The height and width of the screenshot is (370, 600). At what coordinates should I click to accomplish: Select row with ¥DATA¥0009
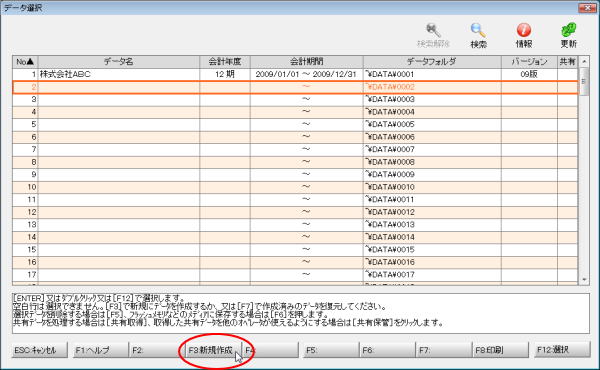tap(295, 174)
